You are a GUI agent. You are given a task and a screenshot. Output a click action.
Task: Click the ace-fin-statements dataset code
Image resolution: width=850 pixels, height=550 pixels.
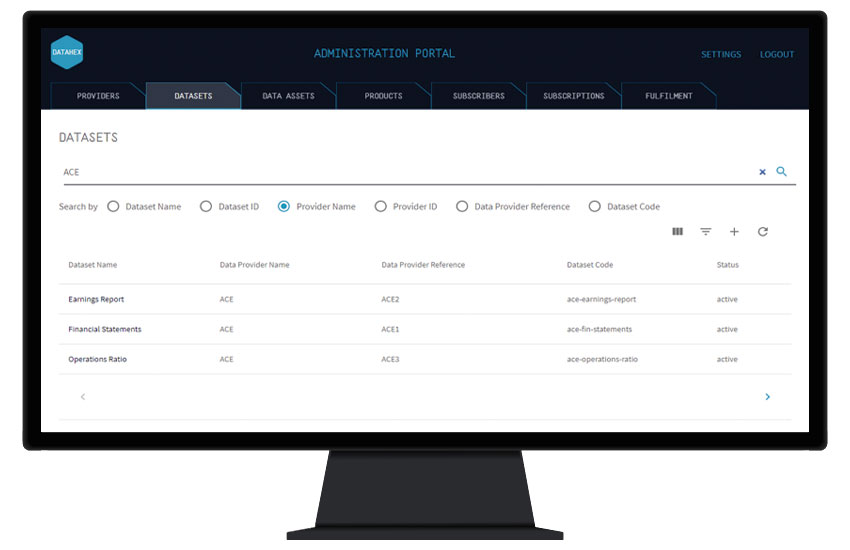click(x=599, y=329)
